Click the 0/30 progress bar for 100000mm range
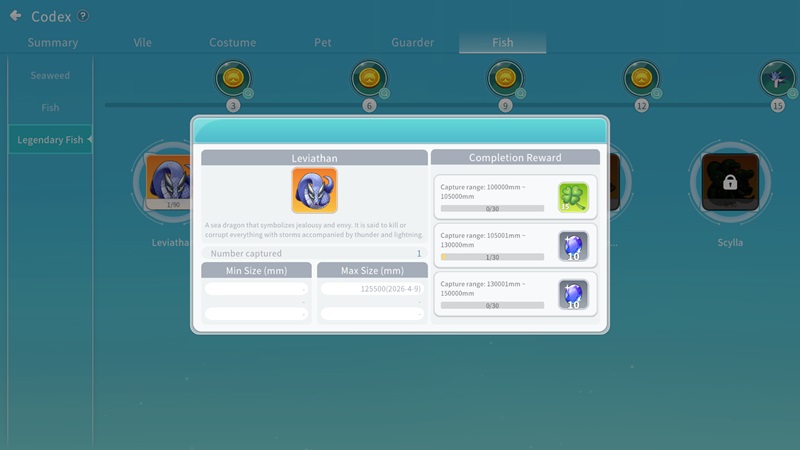Image resolution: width=800 pixels, height=450 pixels. 492,209
